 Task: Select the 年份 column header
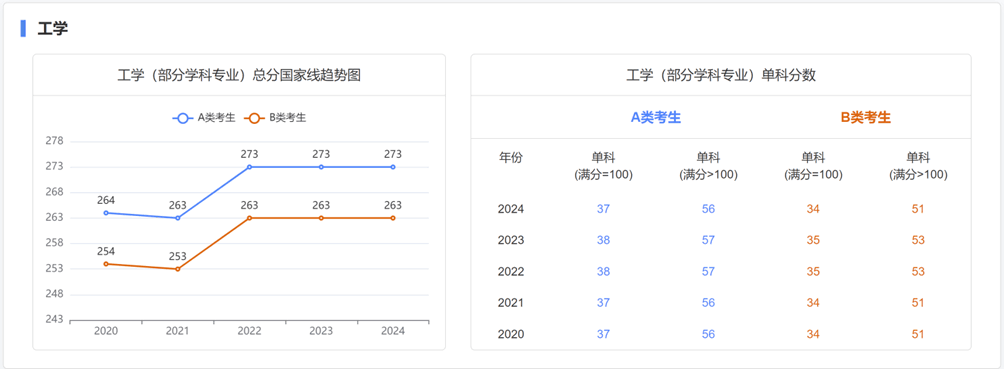point(510,158)
